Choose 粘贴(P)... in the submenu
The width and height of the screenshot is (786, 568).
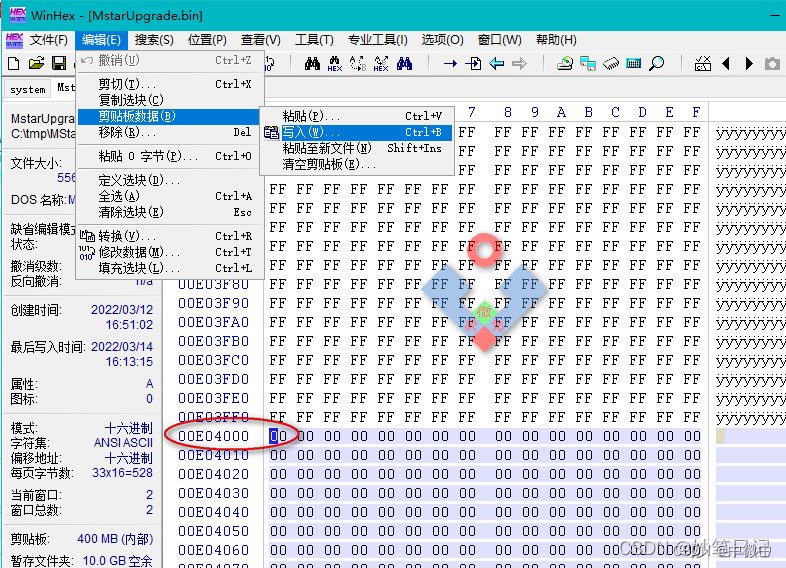click(357, 116)
